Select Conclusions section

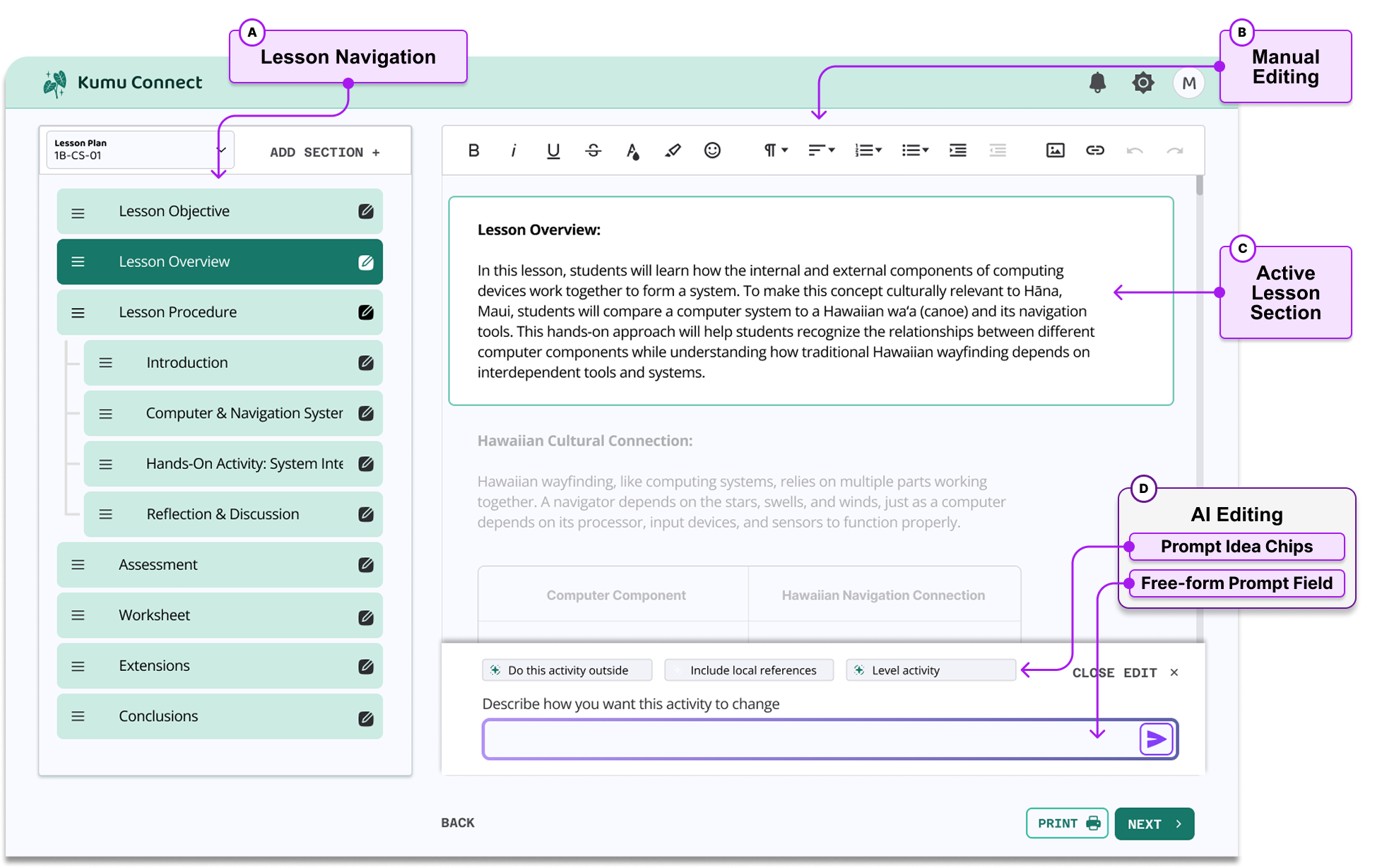tap(220, 716)
